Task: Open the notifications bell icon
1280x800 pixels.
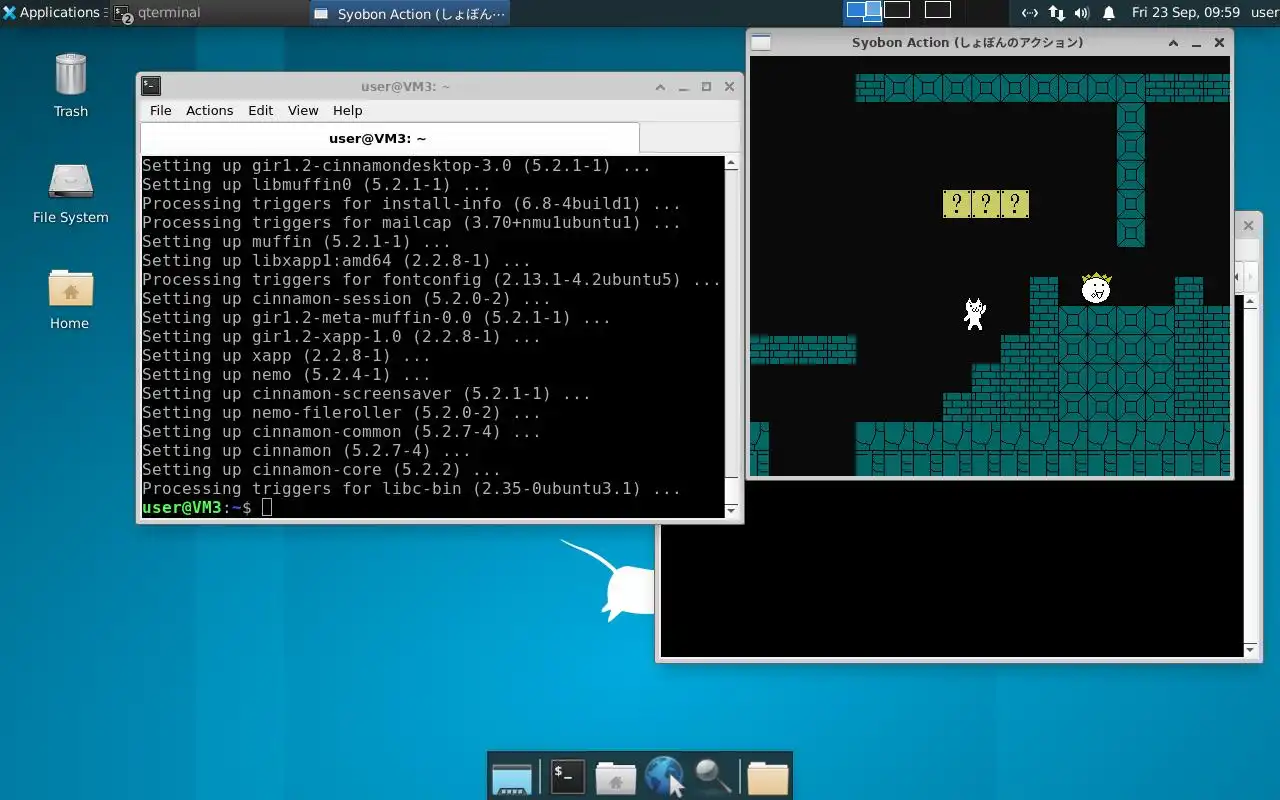Action: point(1109,13)
